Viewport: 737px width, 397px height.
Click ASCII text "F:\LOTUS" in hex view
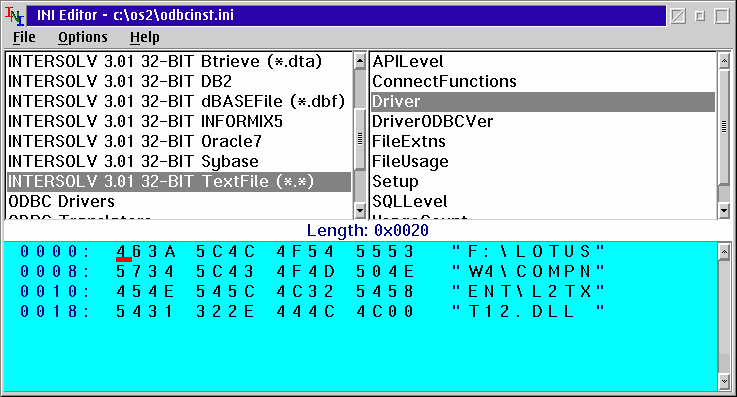[528, 252]
